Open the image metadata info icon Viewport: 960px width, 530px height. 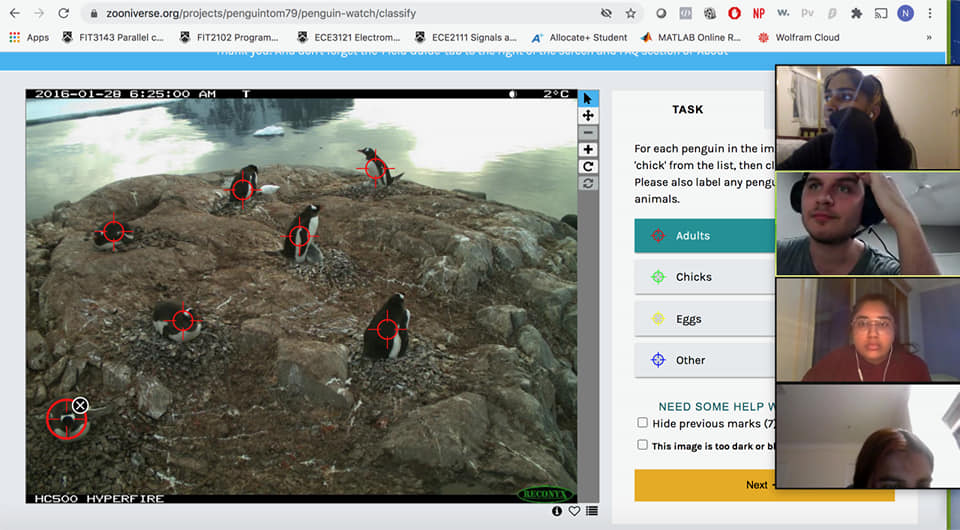click(x=557, y=511)
